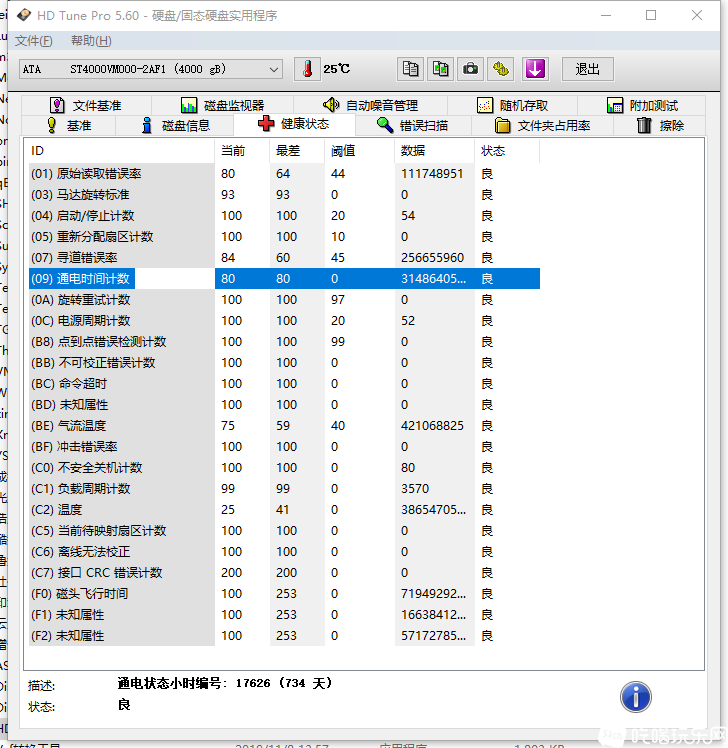Select row (C5) 当前待映射扇区计数
The height and width of the screenshot is (748, 728).
coord(284,530)
